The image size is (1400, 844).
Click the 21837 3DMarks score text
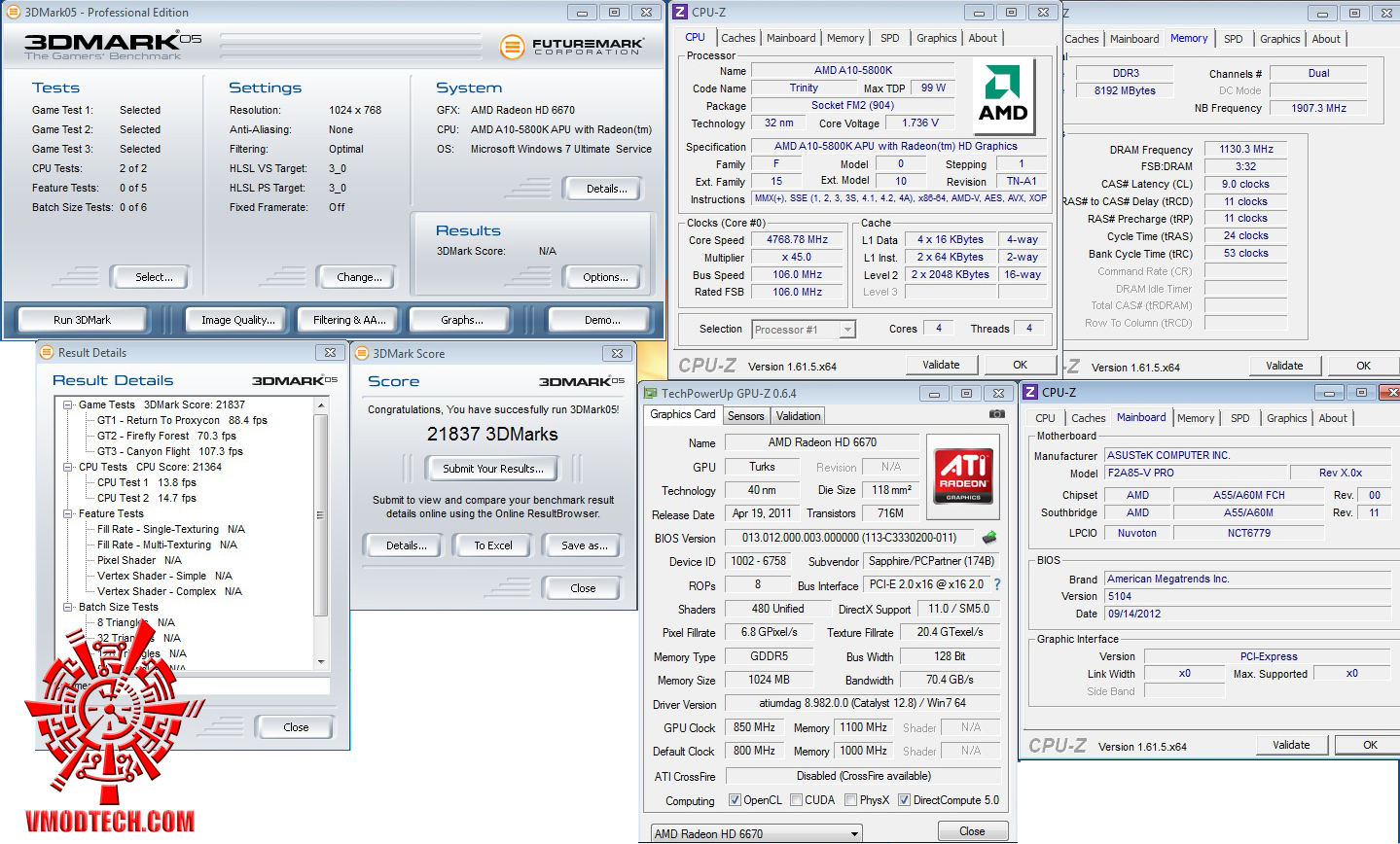[492, 435]
